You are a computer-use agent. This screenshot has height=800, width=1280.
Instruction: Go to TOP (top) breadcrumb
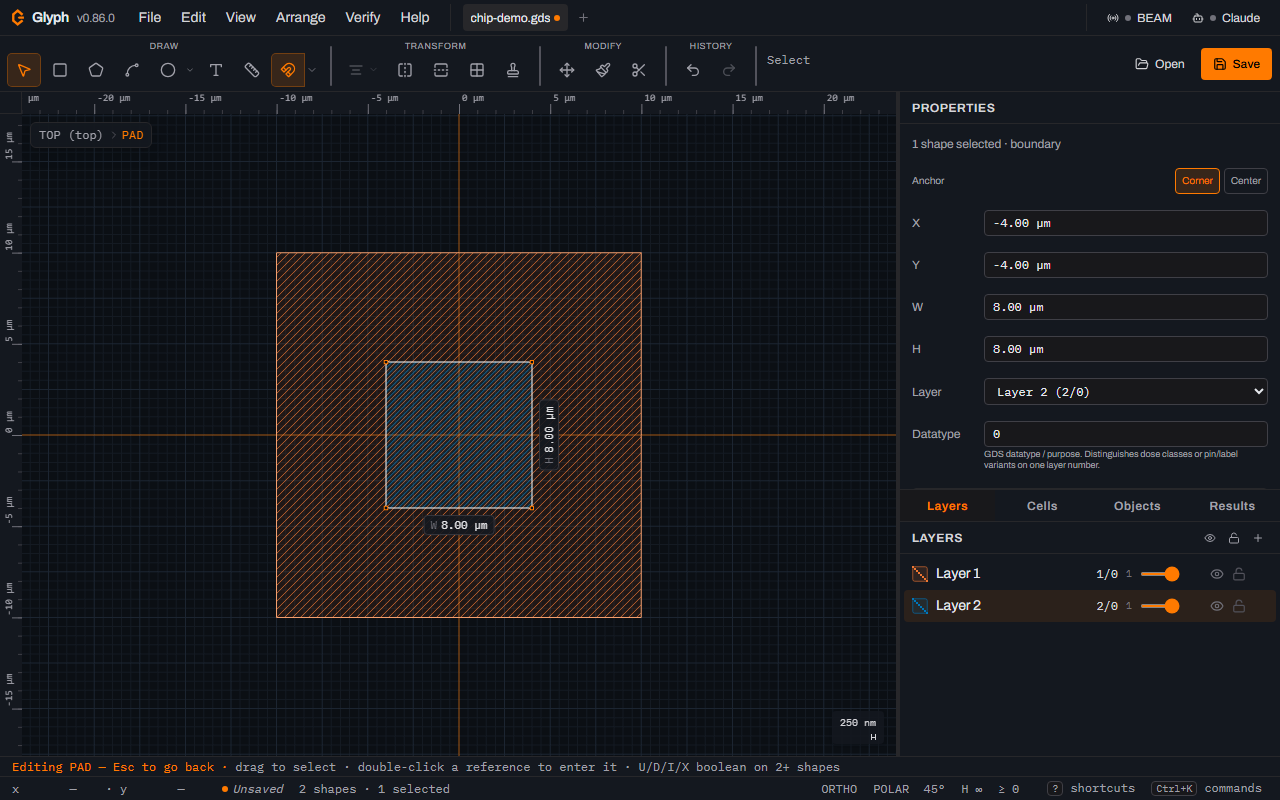(71, 135)
